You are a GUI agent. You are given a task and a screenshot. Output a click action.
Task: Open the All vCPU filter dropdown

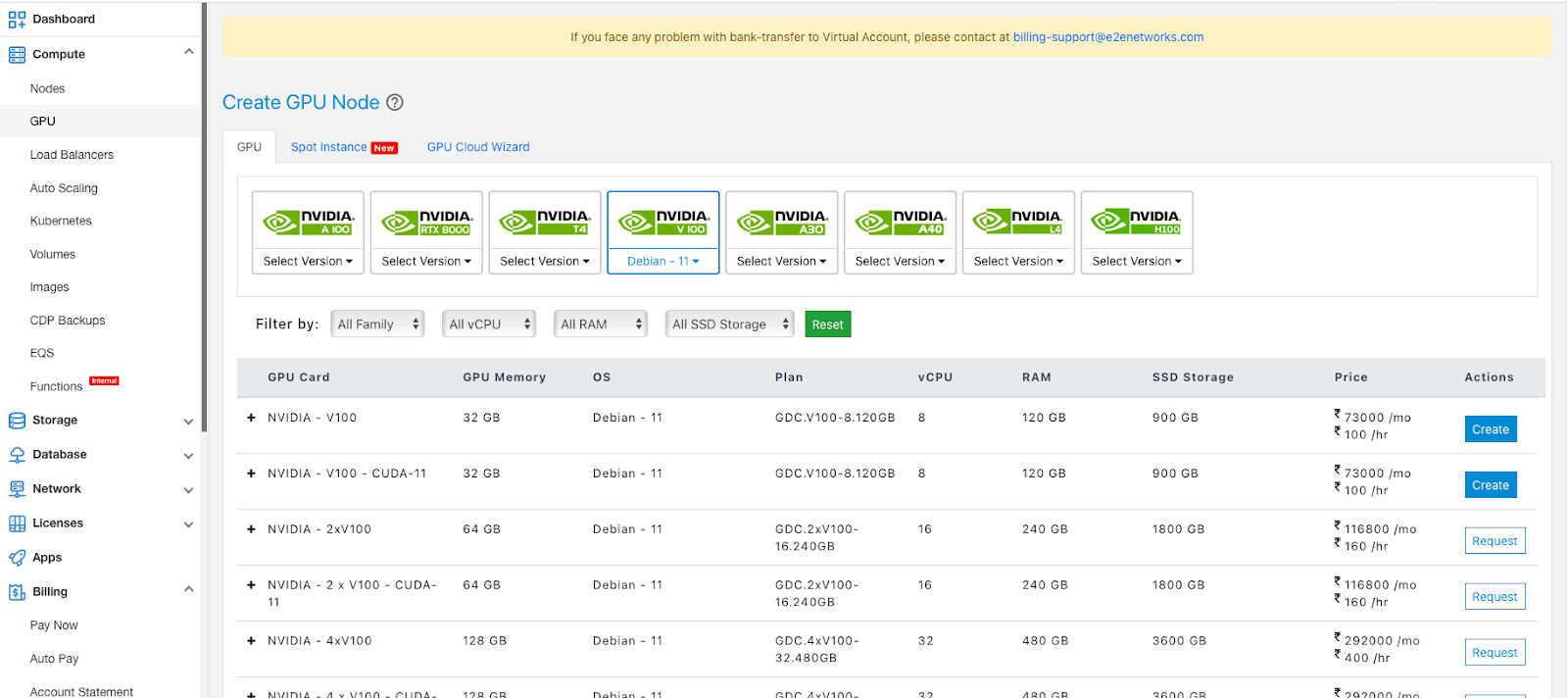[x=489, y=324]
